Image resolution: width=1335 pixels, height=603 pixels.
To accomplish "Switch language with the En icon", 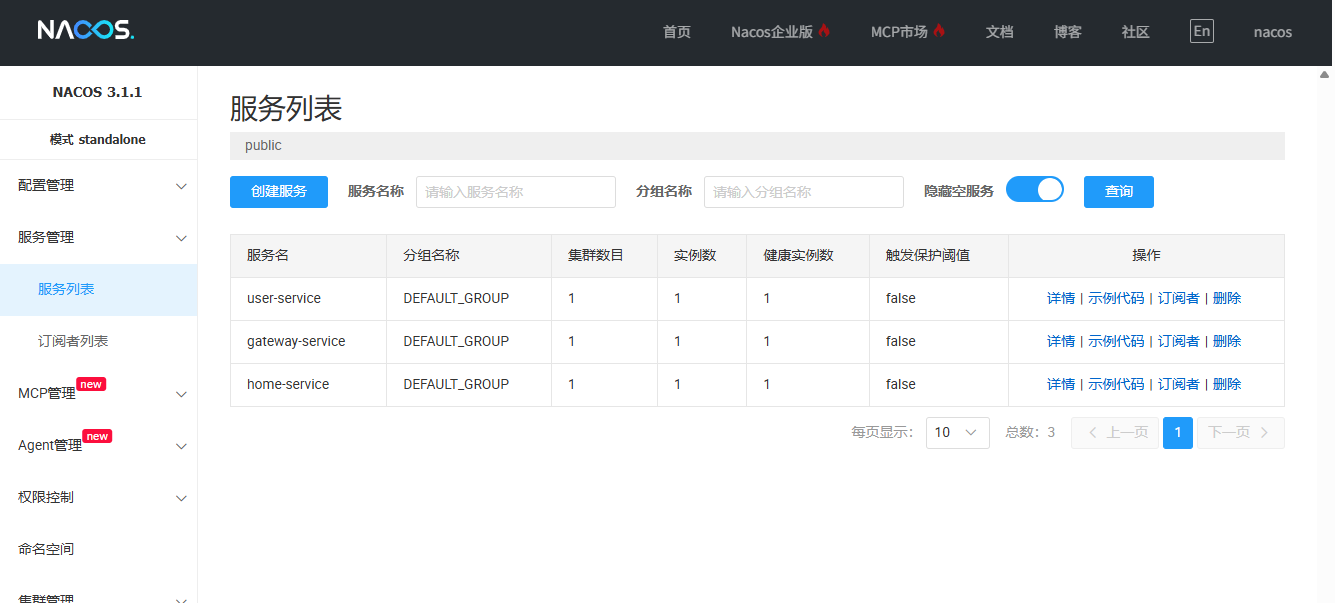I will 1201,31.
